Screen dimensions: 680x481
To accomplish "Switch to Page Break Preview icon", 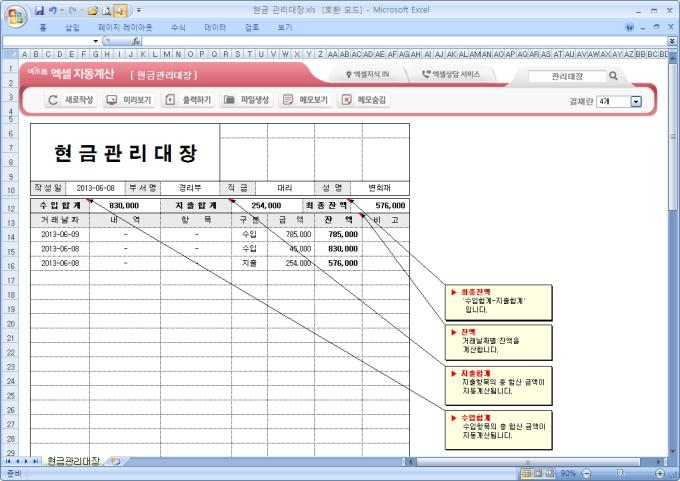I will click(549, 473).
